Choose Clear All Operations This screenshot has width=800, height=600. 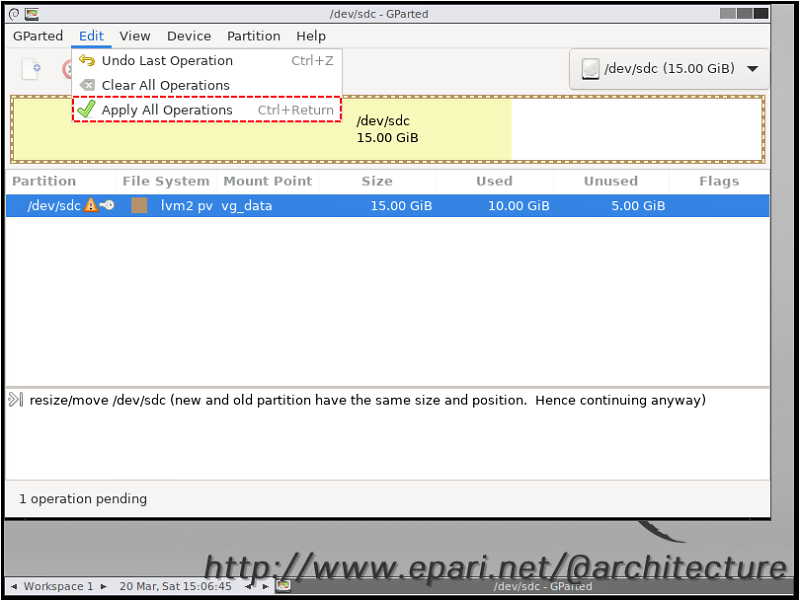coord(207,85)
